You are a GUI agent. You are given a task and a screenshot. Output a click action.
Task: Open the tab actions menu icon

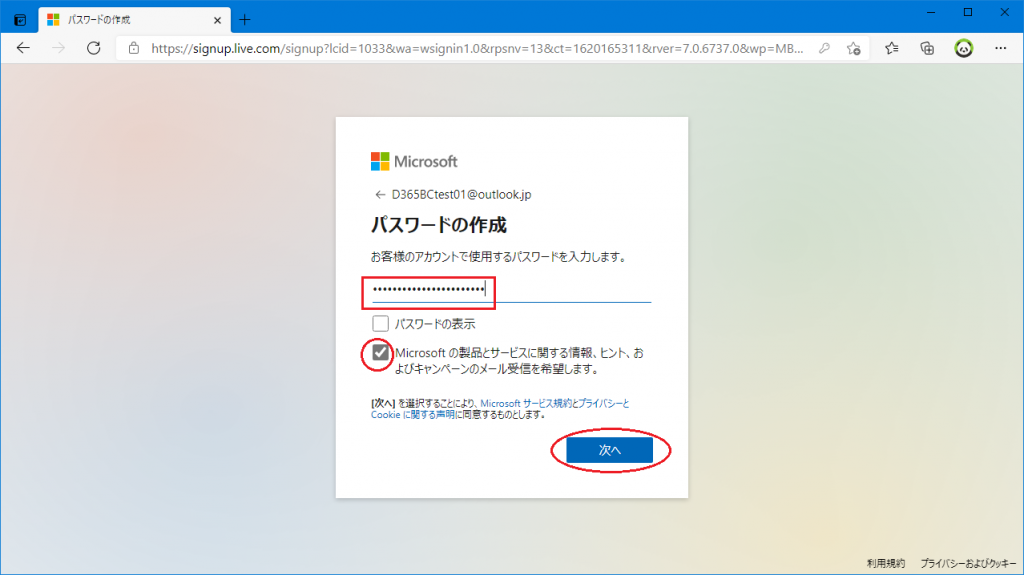pyautogui.click(x=20, y=20)
